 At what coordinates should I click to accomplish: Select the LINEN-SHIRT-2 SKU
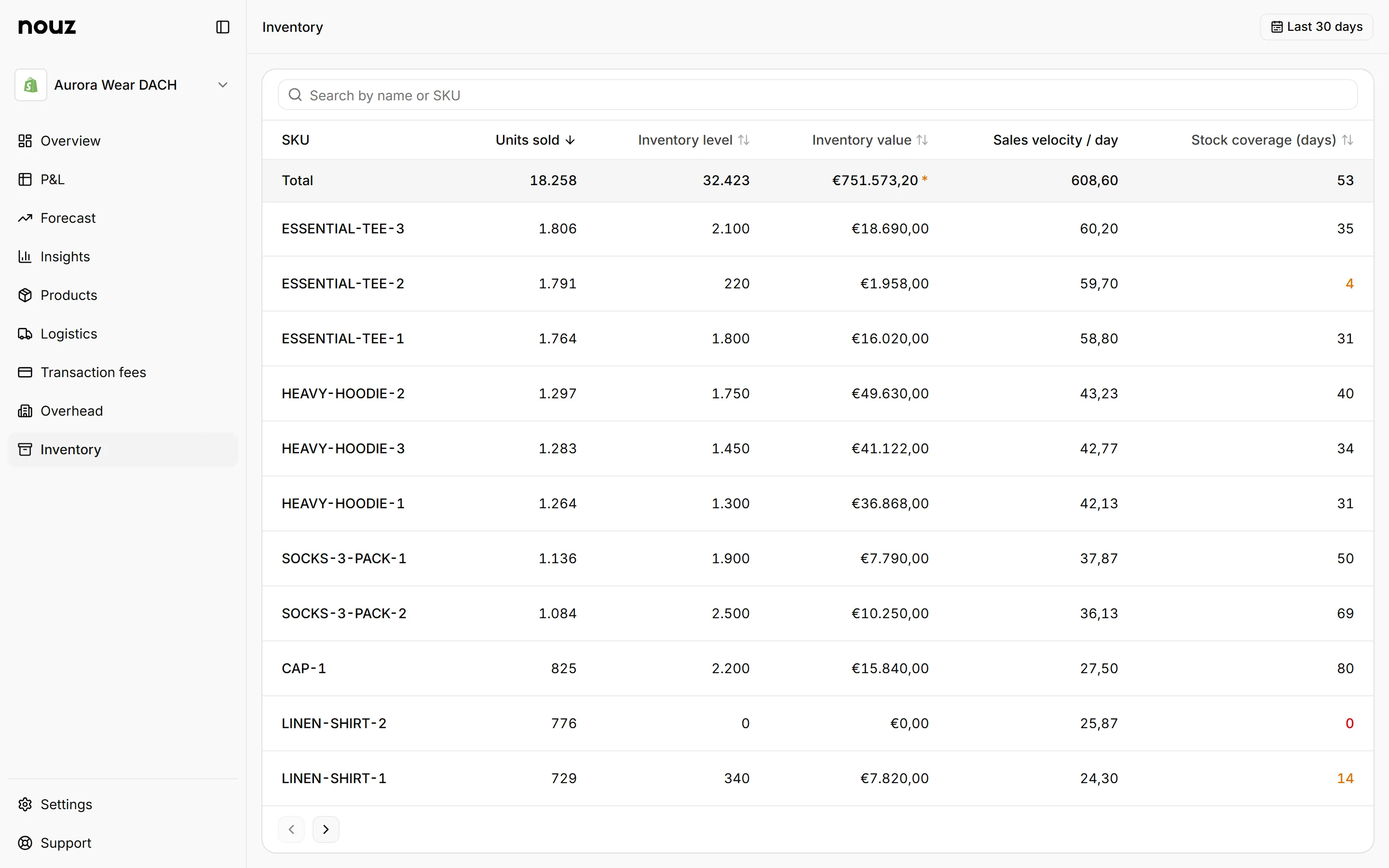(x=334, y=723)
